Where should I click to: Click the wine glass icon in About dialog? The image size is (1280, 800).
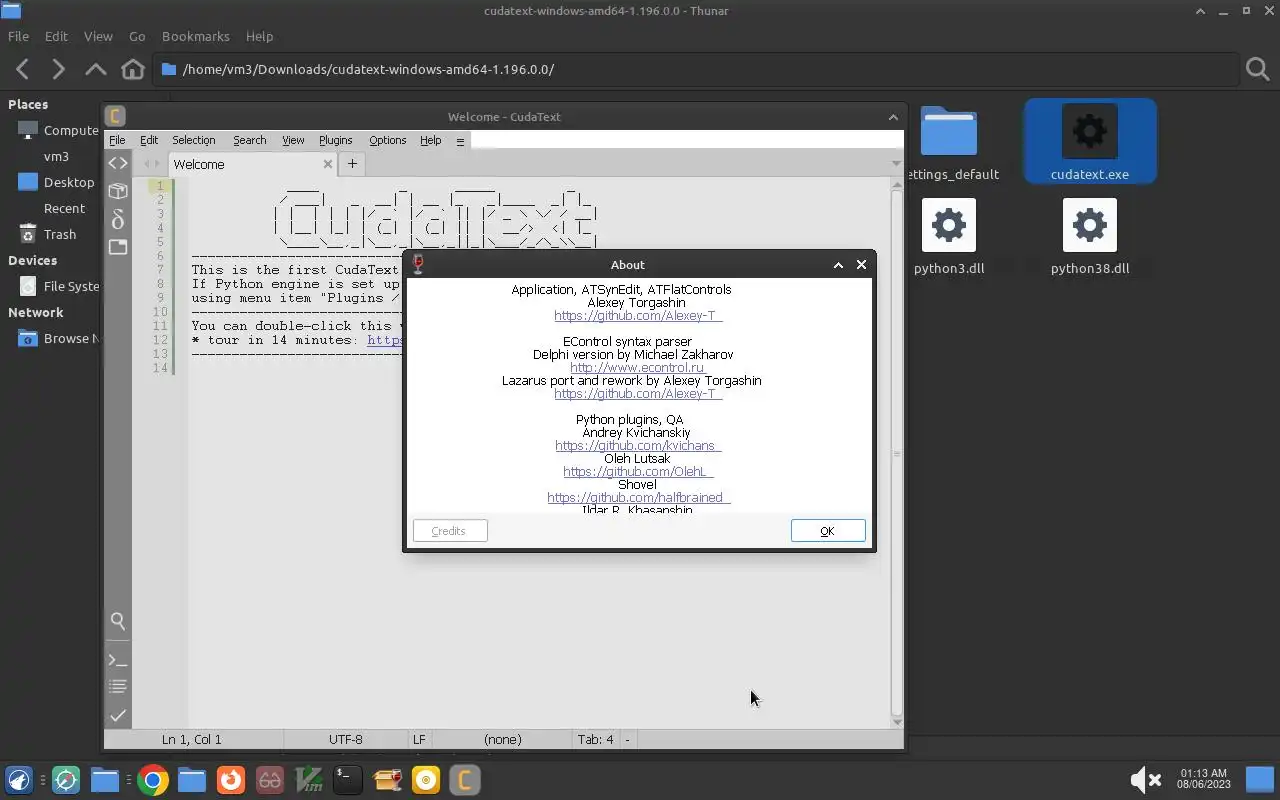click(x=418, y=264)
